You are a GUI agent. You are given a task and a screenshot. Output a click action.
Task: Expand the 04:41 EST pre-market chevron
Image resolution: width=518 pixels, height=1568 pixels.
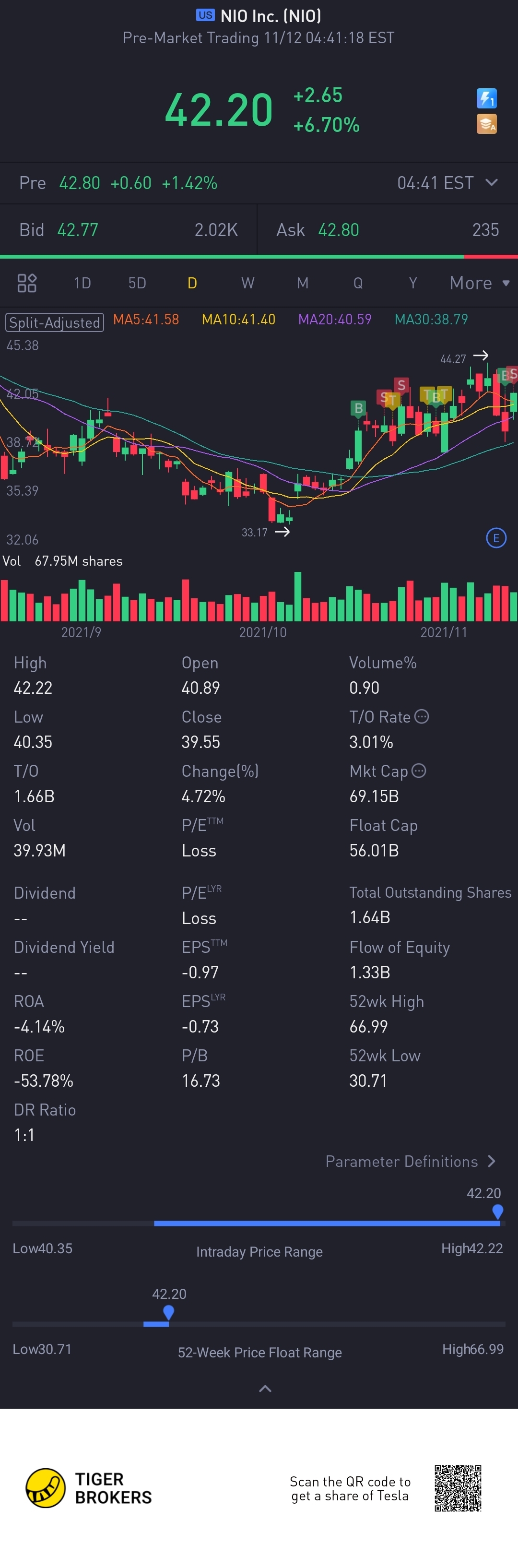pyautogui.click(x=492, y=183)
